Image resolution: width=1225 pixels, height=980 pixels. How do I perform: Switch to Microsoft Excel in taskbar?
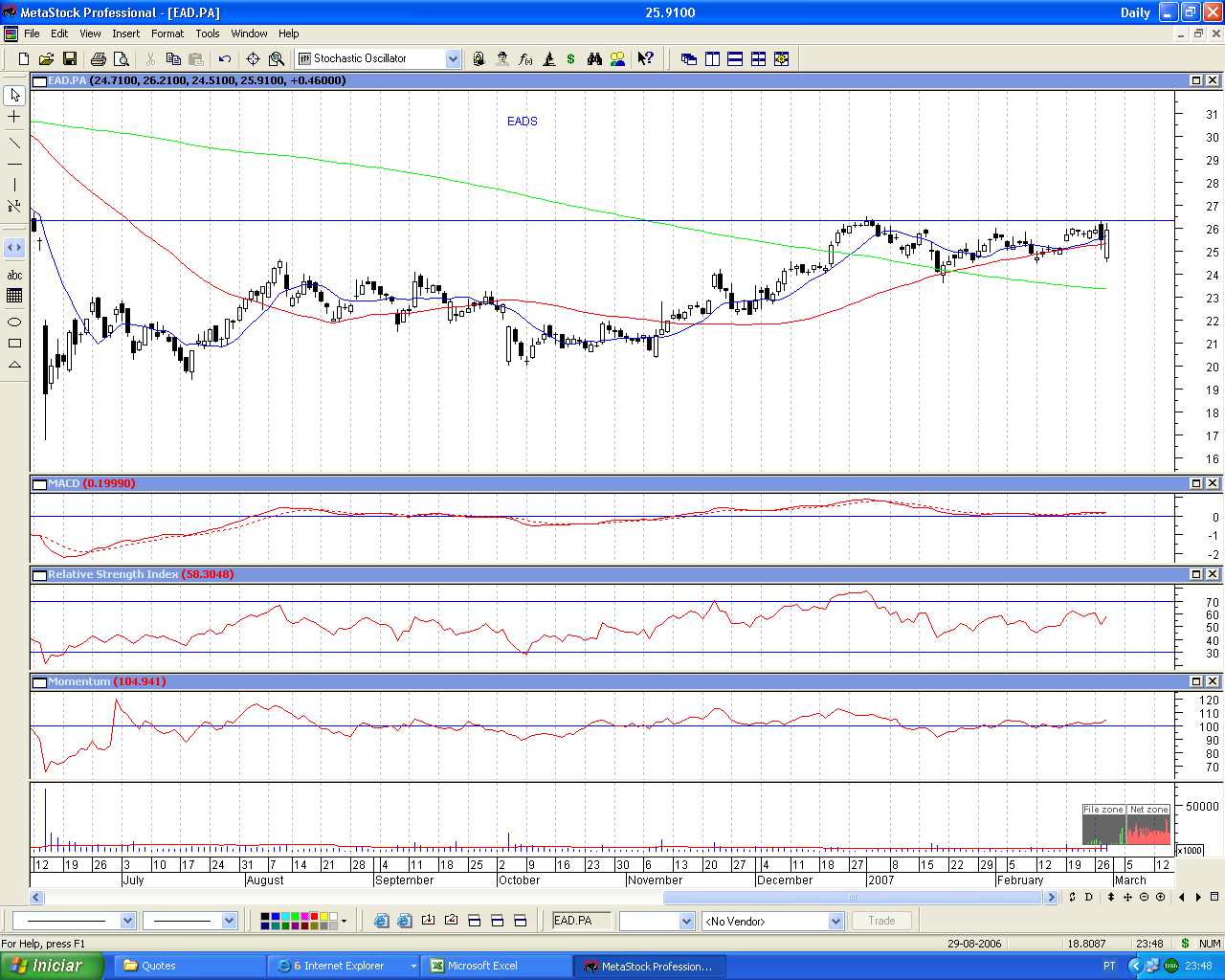tap(483, 966)
